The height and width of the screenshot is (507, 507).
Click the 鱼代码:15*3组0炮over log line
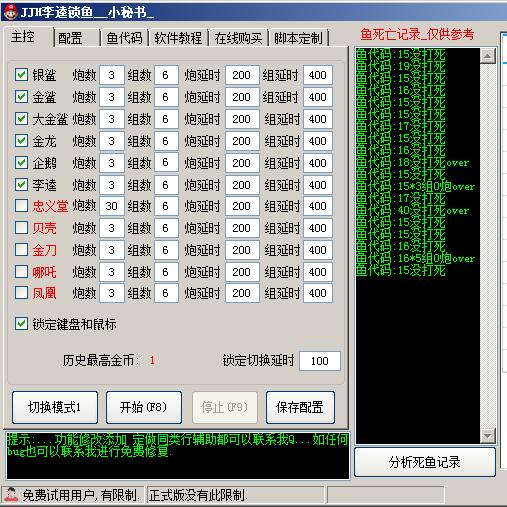(x=415, y=186)
